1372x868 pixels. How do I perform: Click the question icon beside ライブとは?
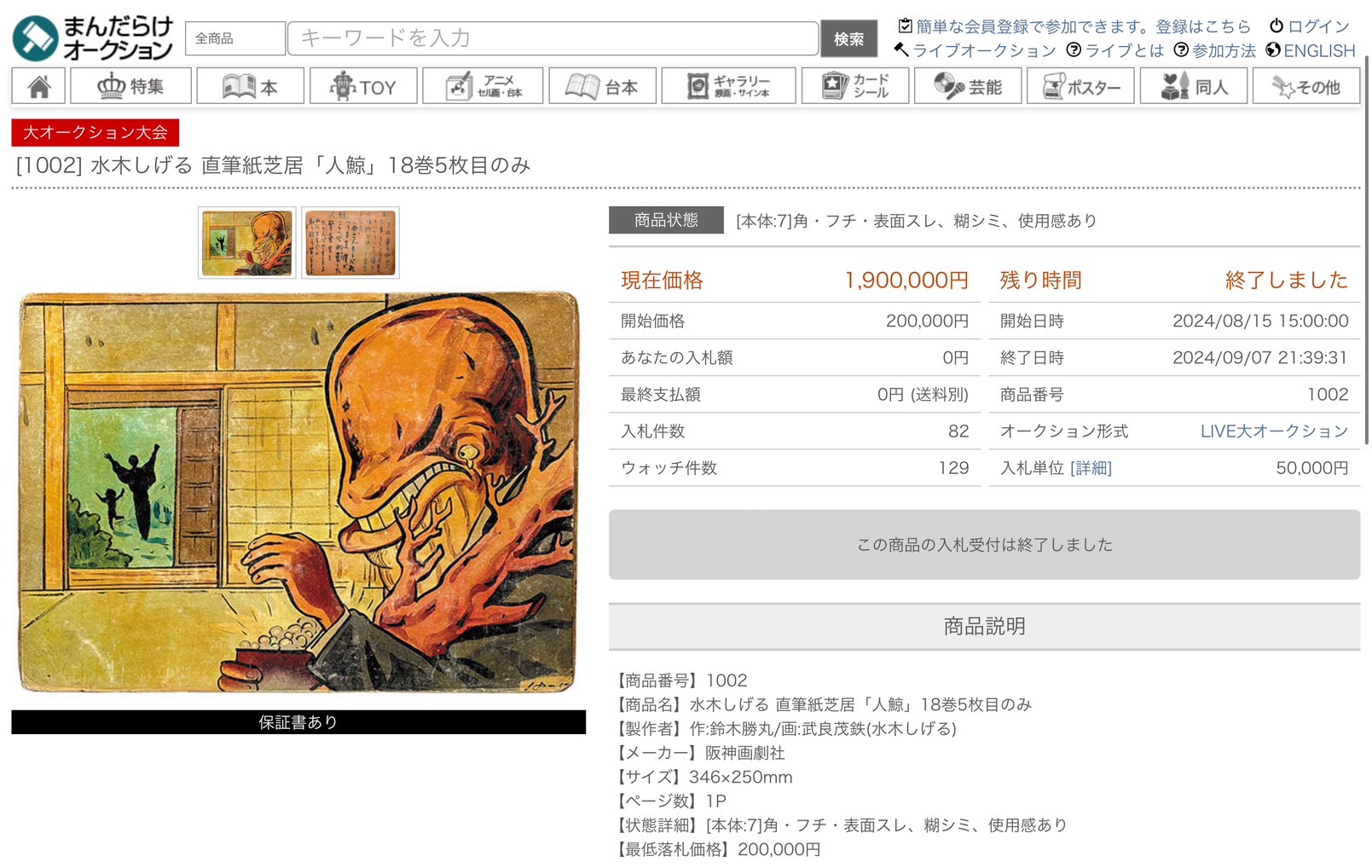[1074, 50]
